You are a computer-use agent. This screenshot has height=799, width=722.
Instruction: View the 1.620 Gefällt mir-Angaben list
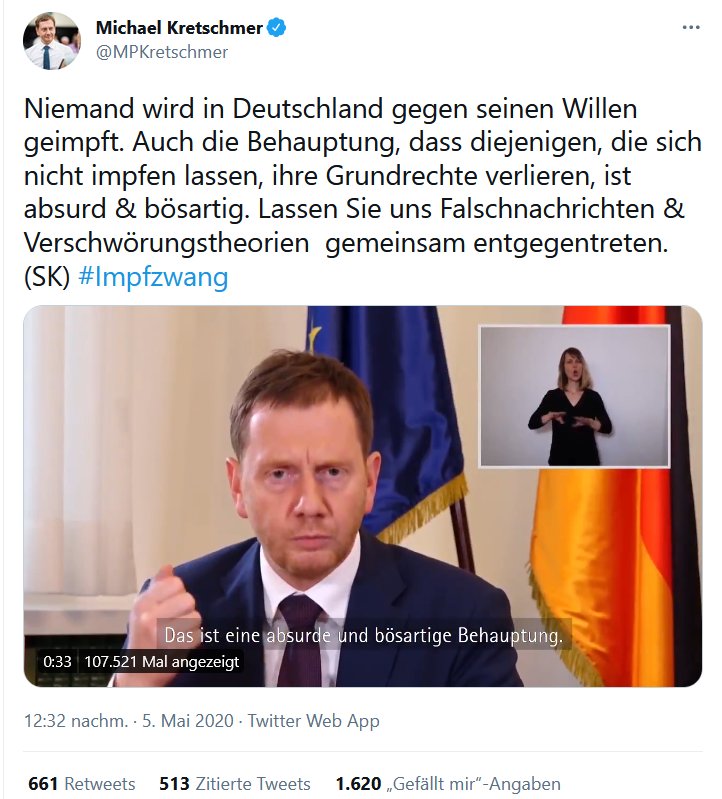(448, 783)
